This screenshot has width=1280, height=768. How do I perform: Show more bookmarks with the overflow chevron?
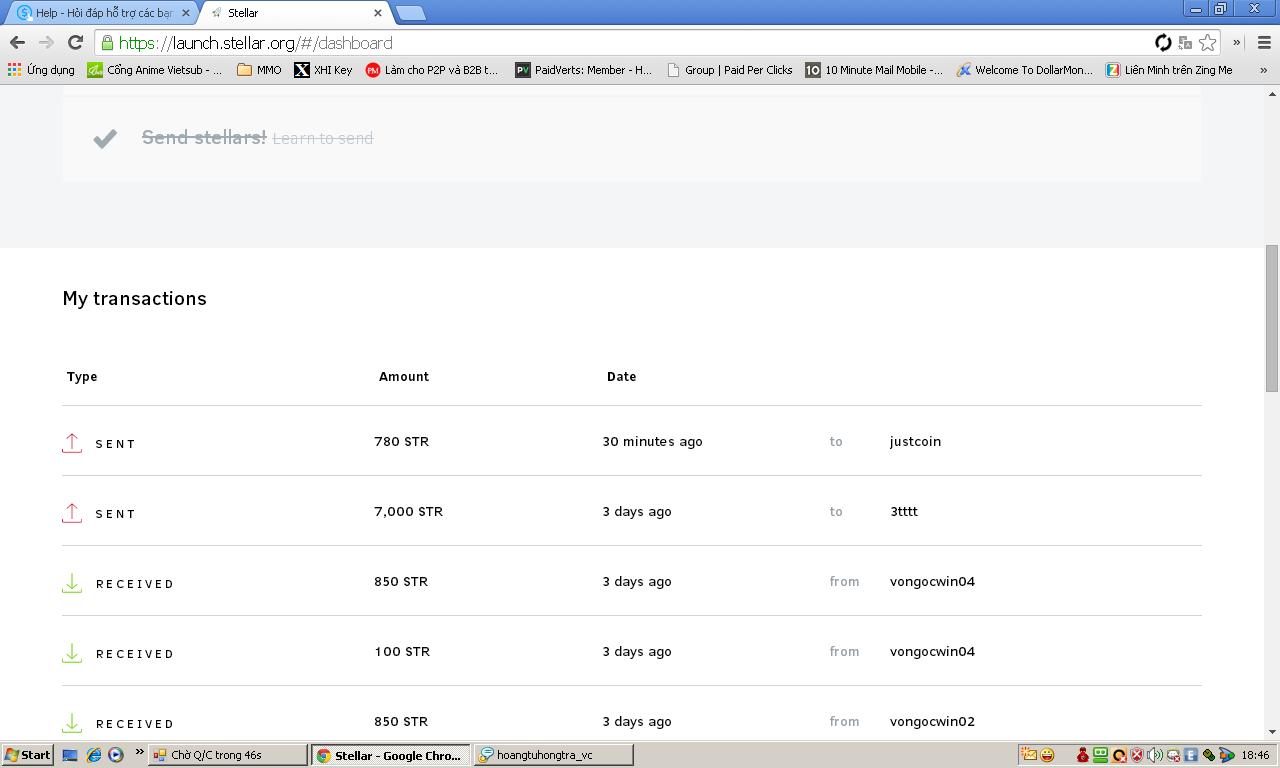point(1263,70)
